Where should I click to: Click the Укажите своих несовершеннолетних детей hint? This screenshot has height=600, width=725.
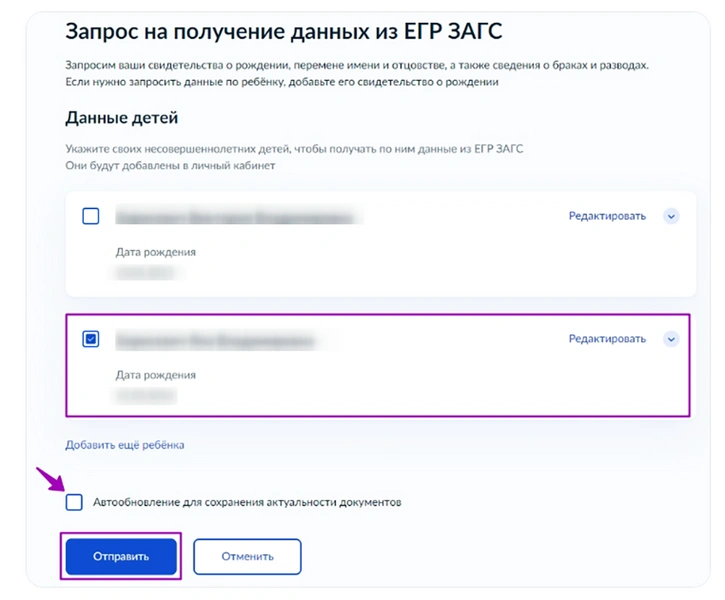294,149
